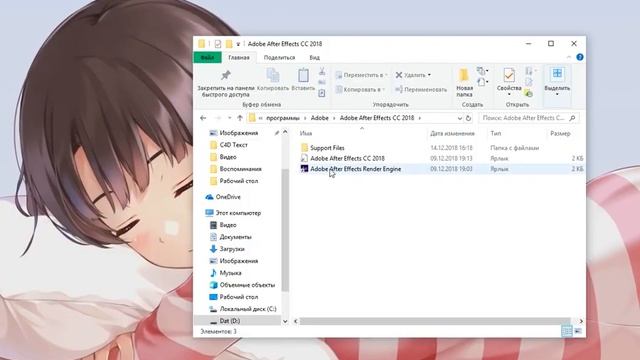640x360 pixels.
Task: Select the Adobe After Effects Render Engine icon
Action: (304, 169)
